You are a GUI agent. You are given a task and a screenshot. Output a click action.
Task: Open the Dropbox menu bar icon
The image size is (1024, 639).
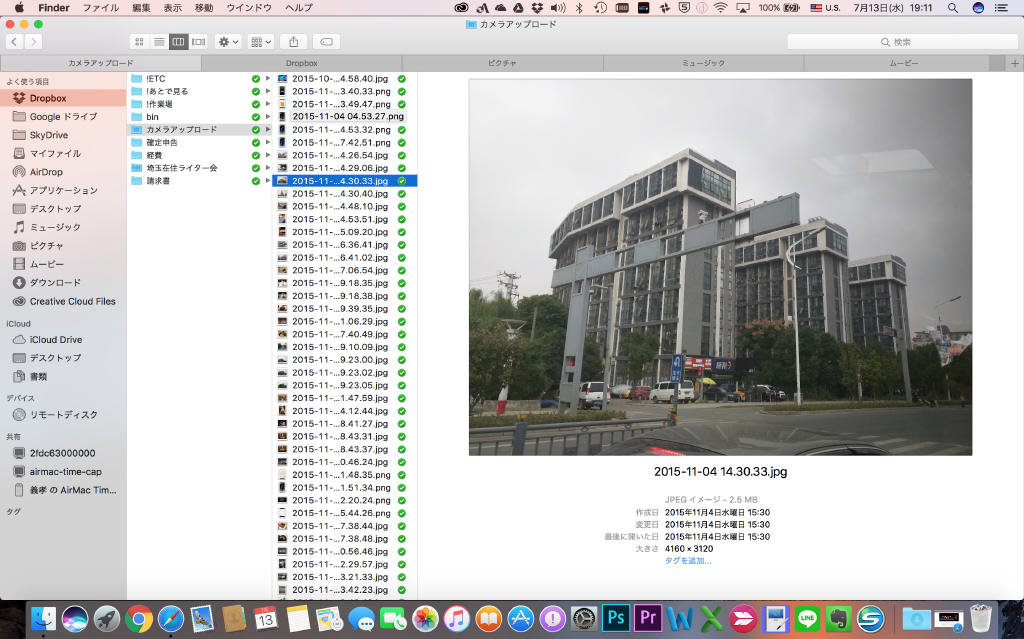click(x=537, y=8)
